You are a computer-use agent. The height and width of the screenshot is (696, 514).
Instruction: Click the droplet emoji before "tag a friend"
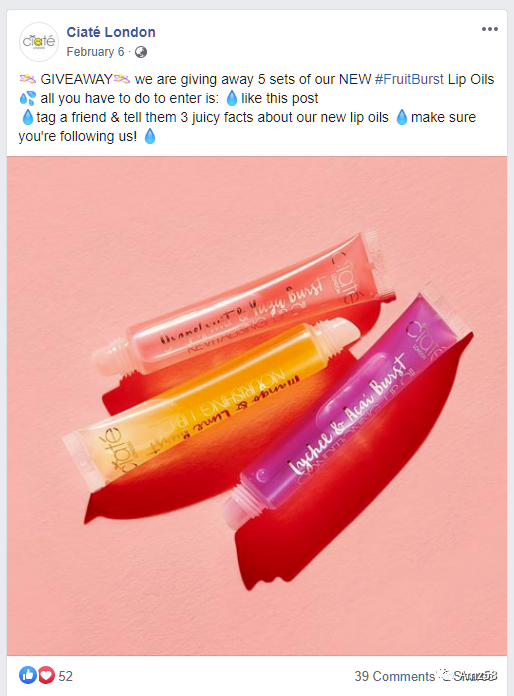[x=28, y=117]
